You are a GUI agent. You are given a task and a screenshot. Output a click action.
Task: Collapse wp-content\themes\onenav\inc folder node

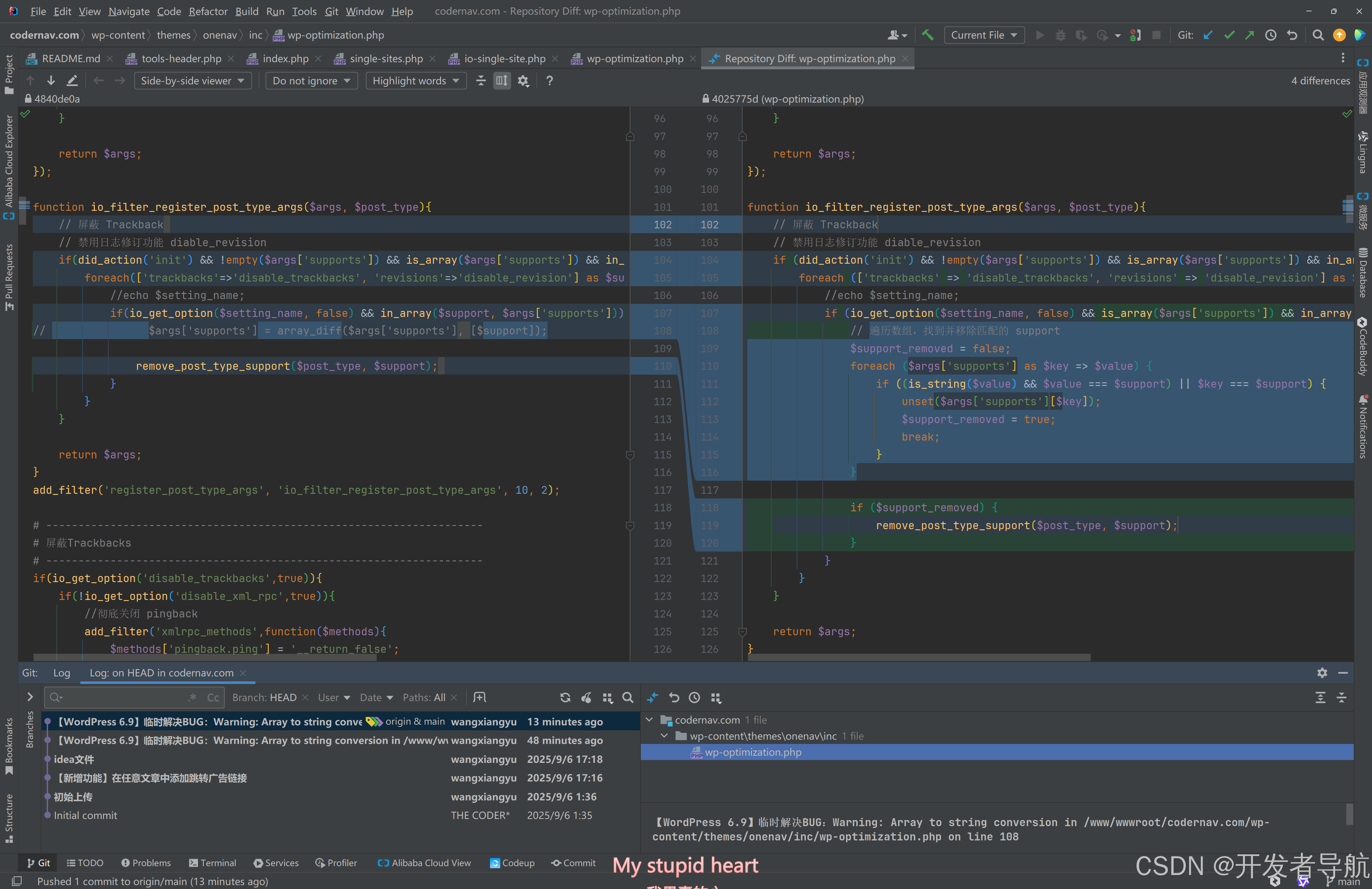pyautogui.click(x=664, y=736)
